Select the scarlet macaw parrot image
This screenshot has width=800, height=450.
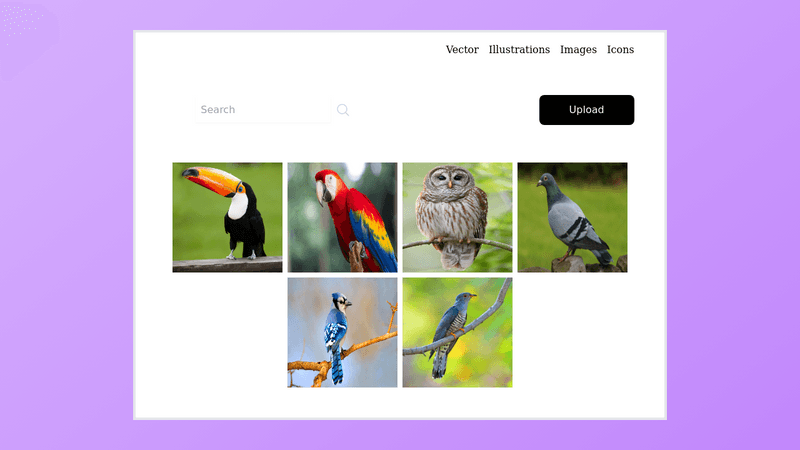pyautogui.click(x=342, y=217)
